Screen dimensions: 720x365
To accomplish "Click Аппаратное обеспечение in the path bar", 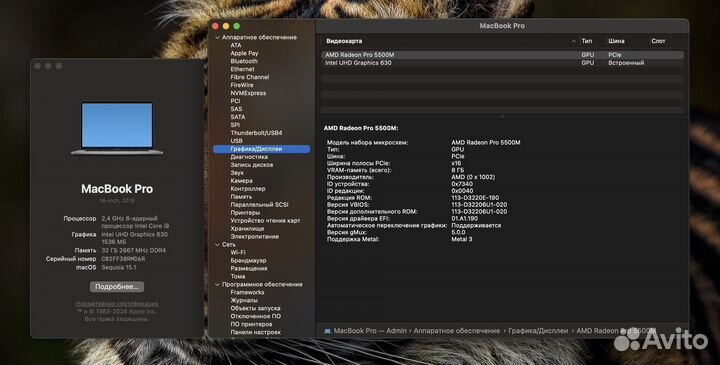I will click(456, 331).
